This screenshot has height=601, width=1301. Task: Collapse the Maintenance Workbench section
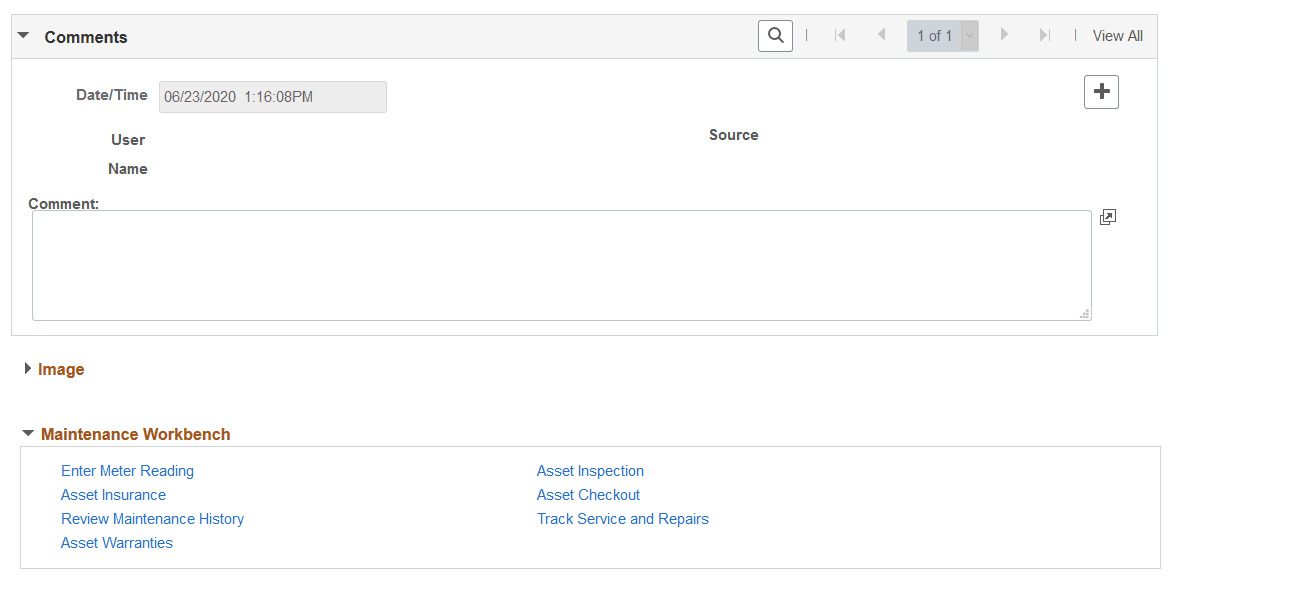click(x=28, y=433)
